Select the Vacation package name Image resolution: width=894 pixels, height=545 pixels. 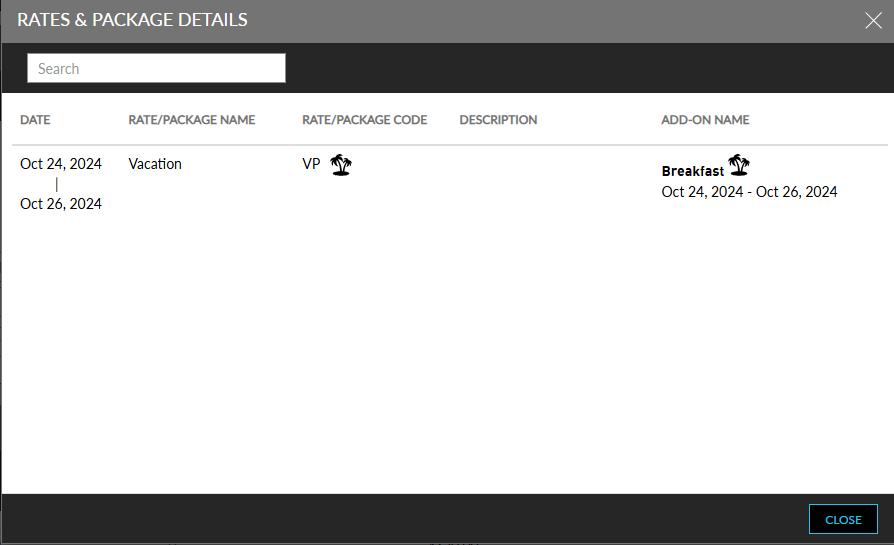pyautogui.click(x=155, y=164)
